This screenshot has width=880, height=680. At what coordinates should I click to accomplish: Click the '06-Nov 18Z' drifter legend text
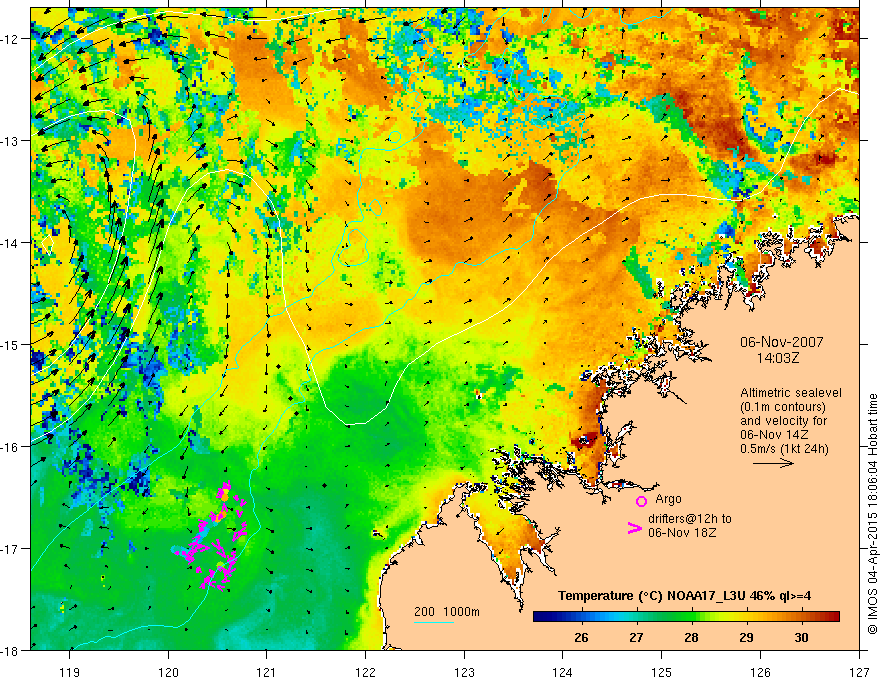[682, 532]
